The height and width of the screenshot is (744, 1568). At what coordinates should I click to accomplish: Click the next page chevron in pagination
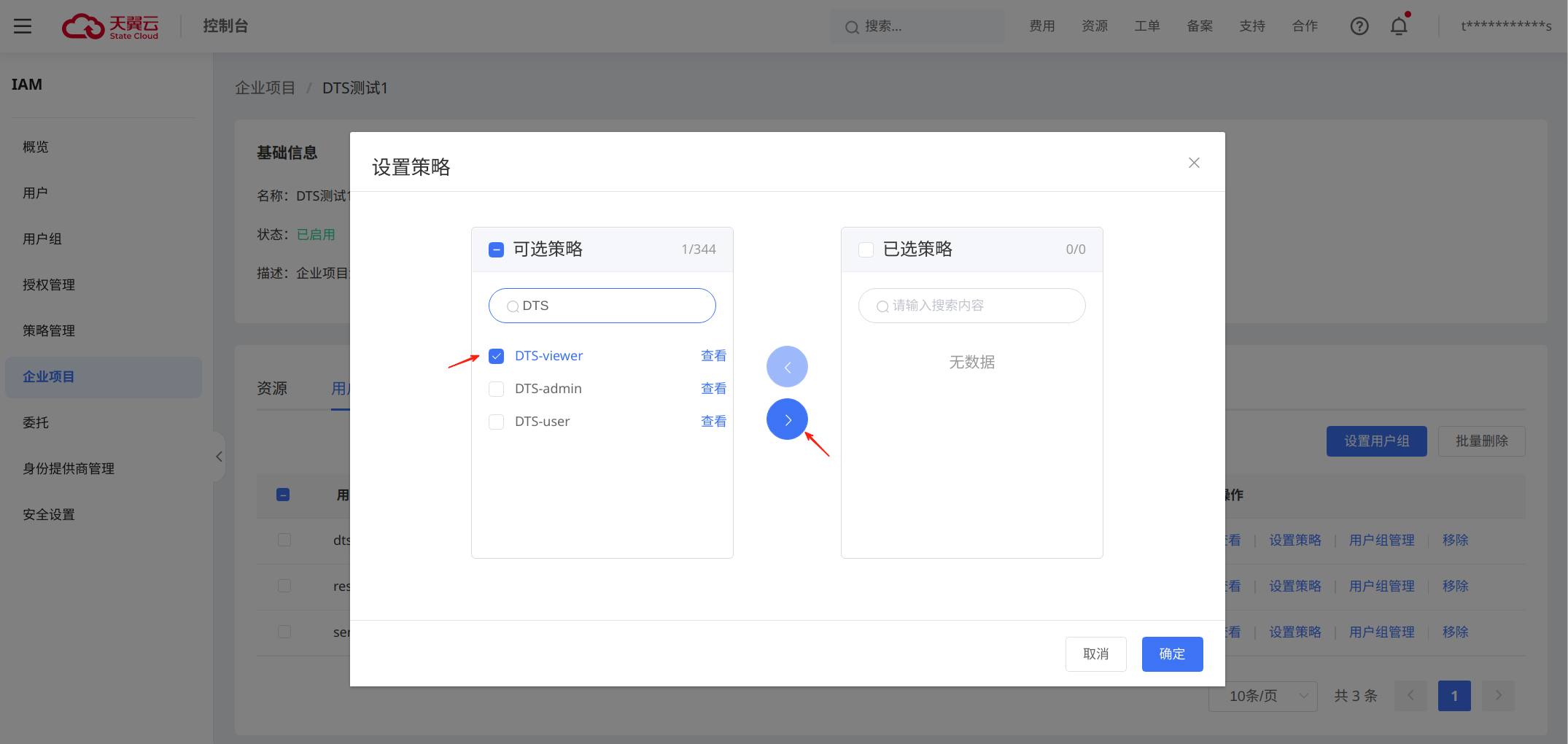coord(1498,696)
